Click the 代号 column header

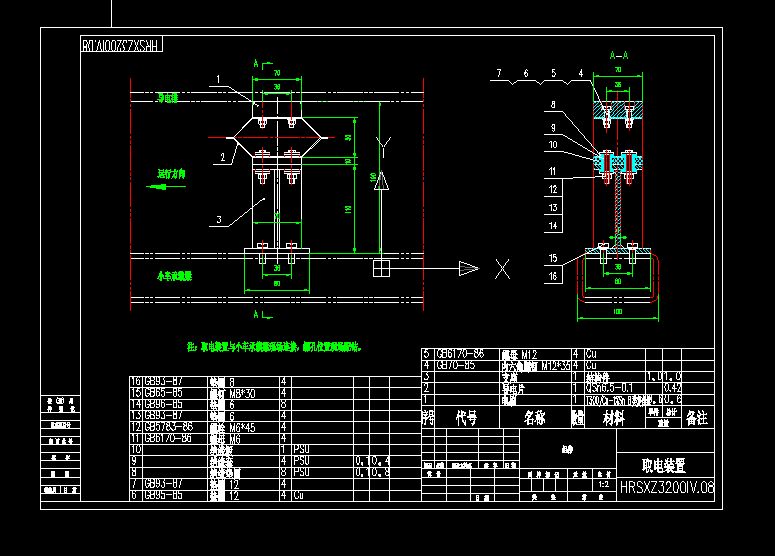(x=466, y=419)
